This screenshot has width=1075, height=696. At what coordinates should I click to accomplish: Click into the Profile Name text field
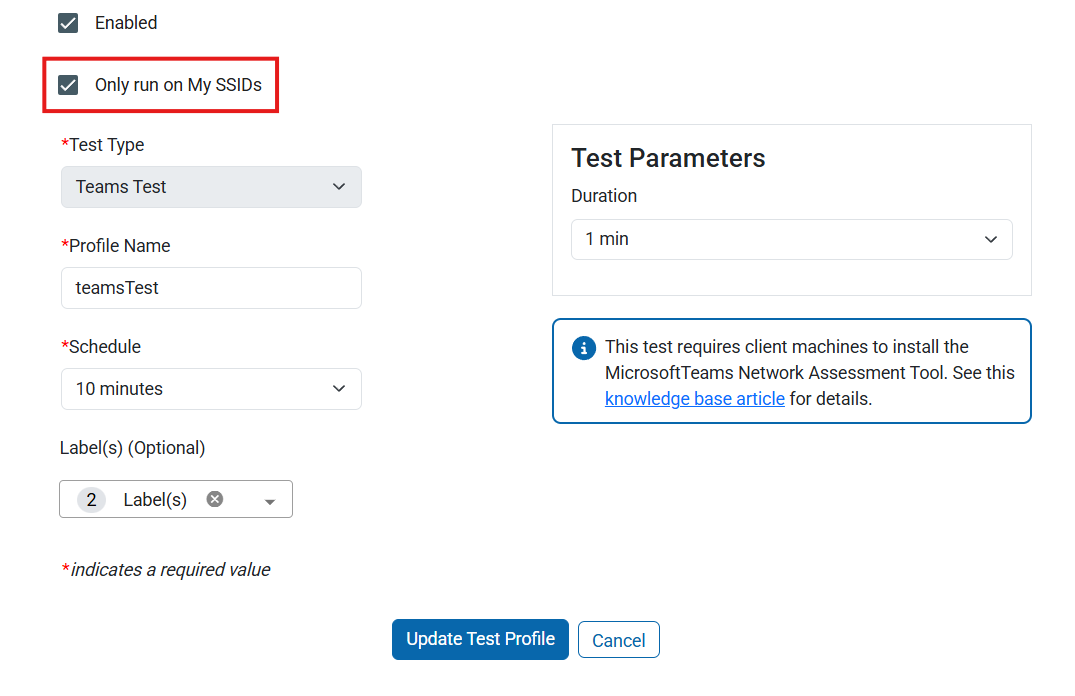(211, 288)
